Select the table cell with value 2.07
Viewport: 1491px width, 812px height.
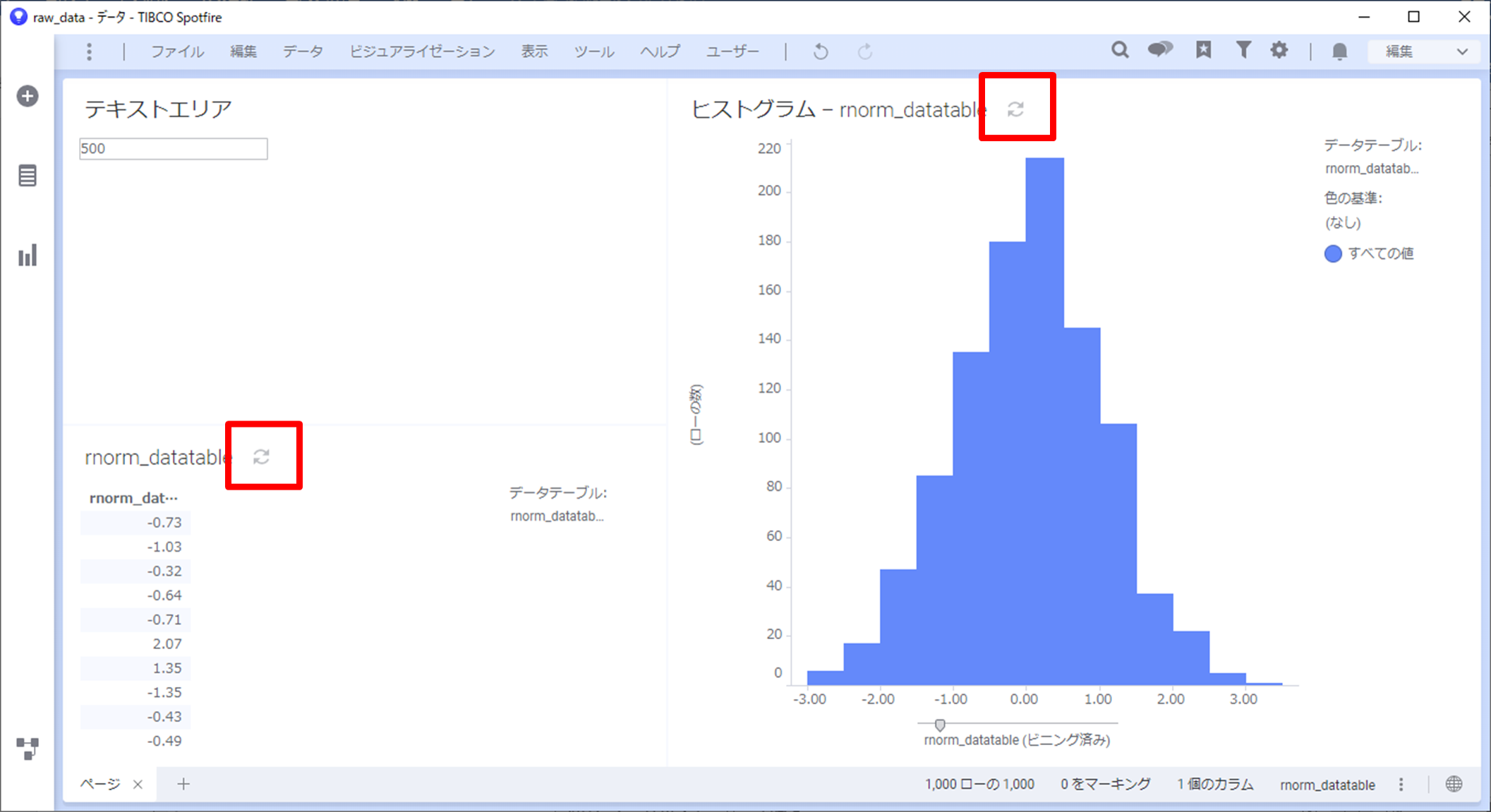tap(135, 644)
